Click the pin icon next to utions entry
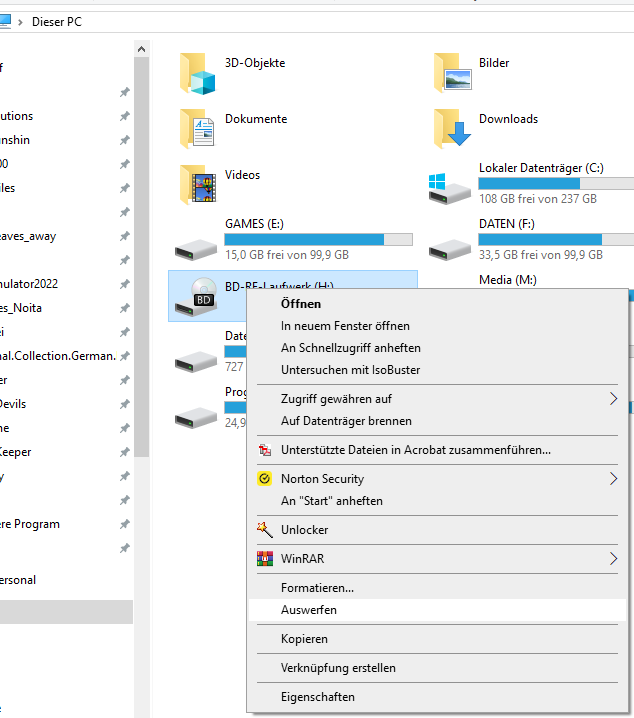The image size is (634, 718). pos(125,116)
